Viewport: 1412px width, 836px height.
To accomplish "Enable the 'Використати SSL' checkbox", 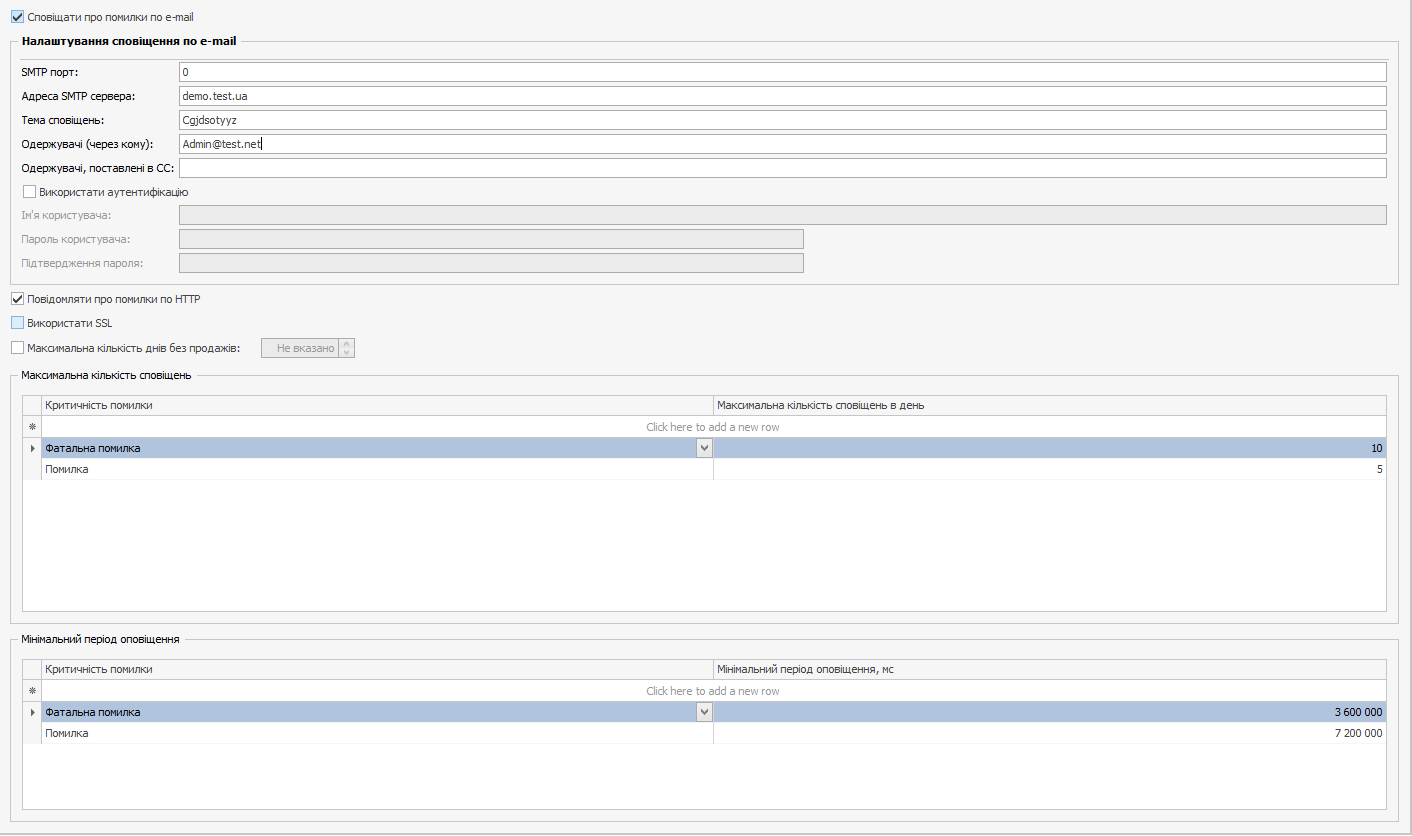I will [17, 323].
